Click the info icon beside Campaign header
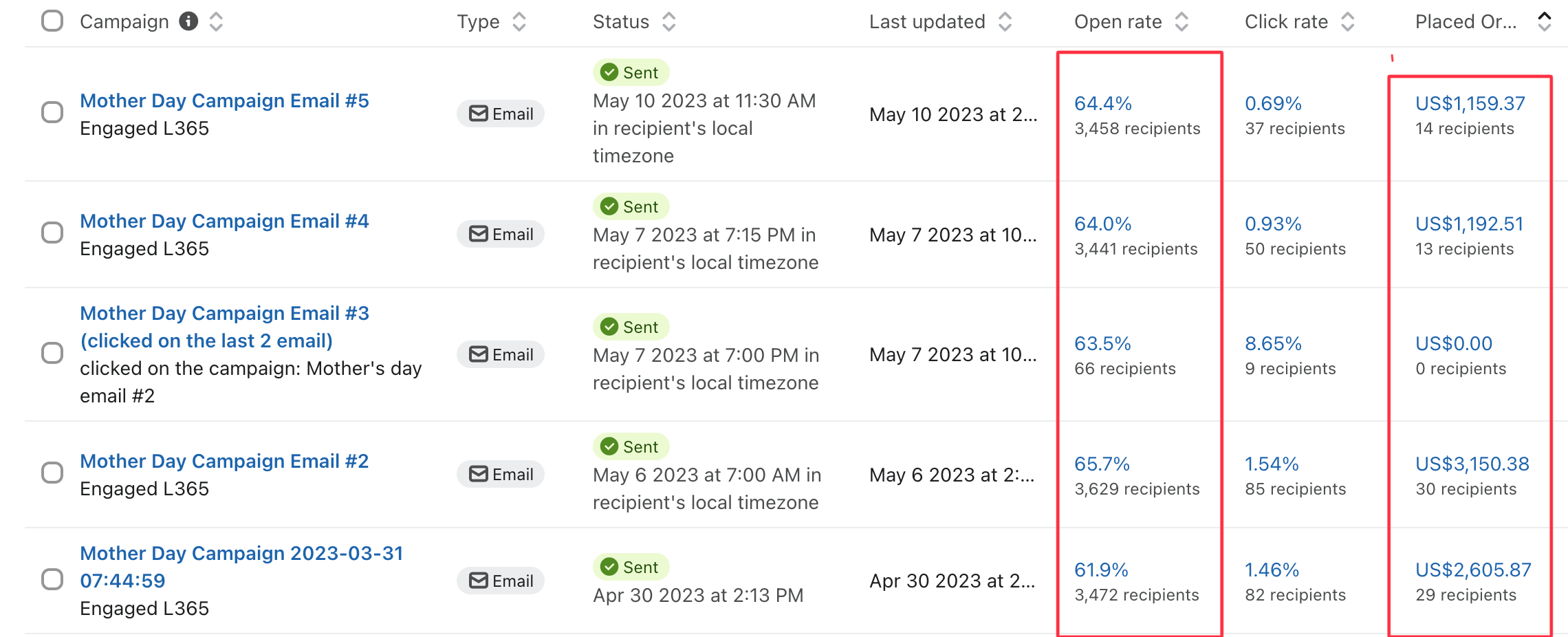 click(190, 21)
